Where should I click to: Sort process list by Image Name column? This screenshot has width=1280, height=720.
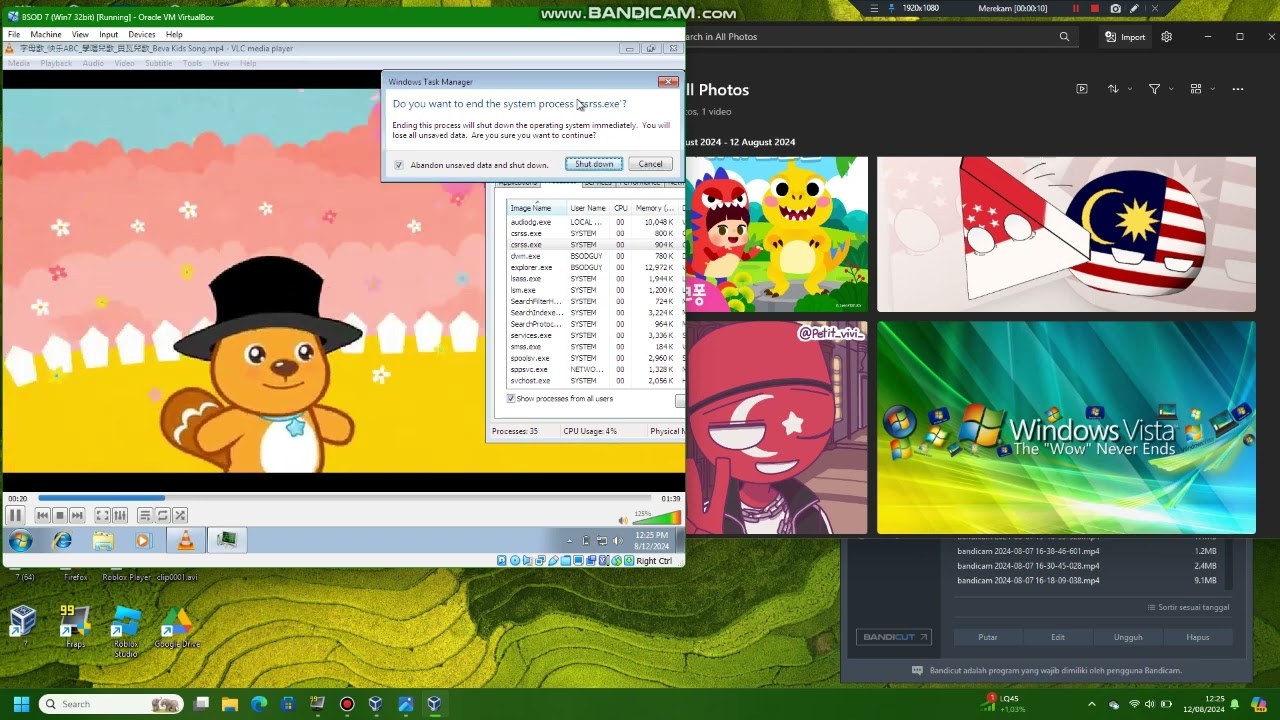click(x=537, y=208)
